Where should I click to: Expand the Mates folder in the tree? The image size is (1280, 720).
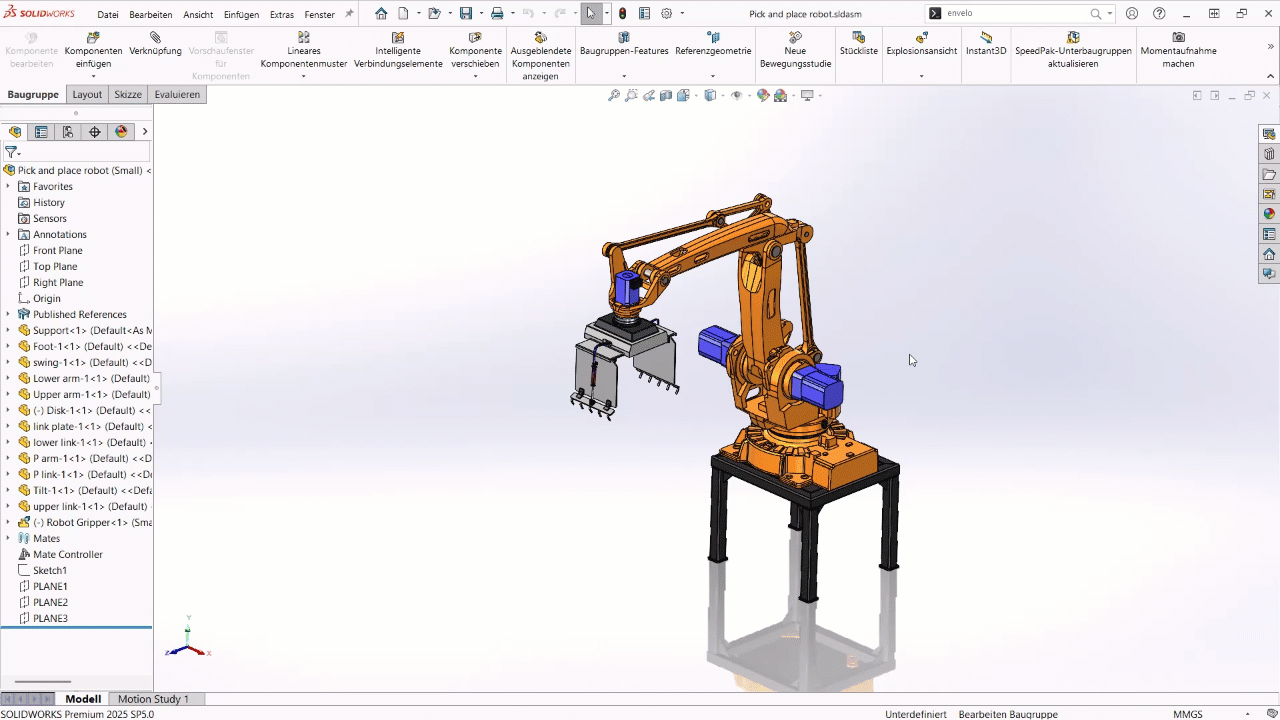(8, 538)
